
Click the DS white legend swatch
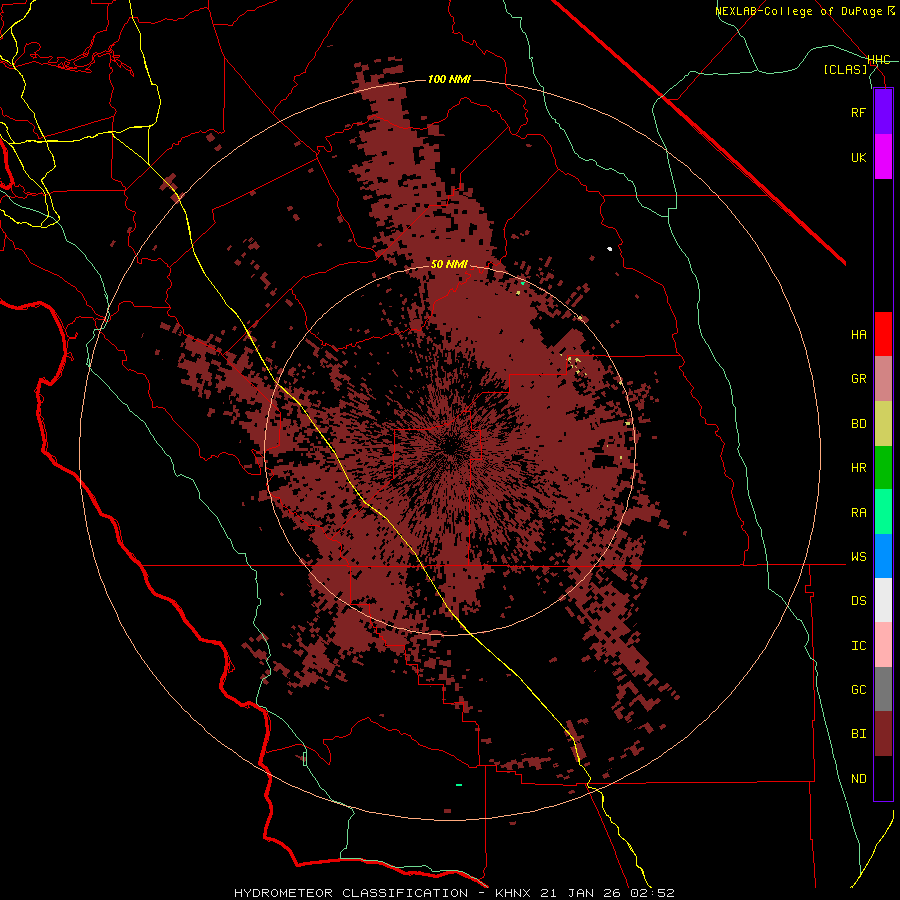pyautogui.click(x=883, y=600)
